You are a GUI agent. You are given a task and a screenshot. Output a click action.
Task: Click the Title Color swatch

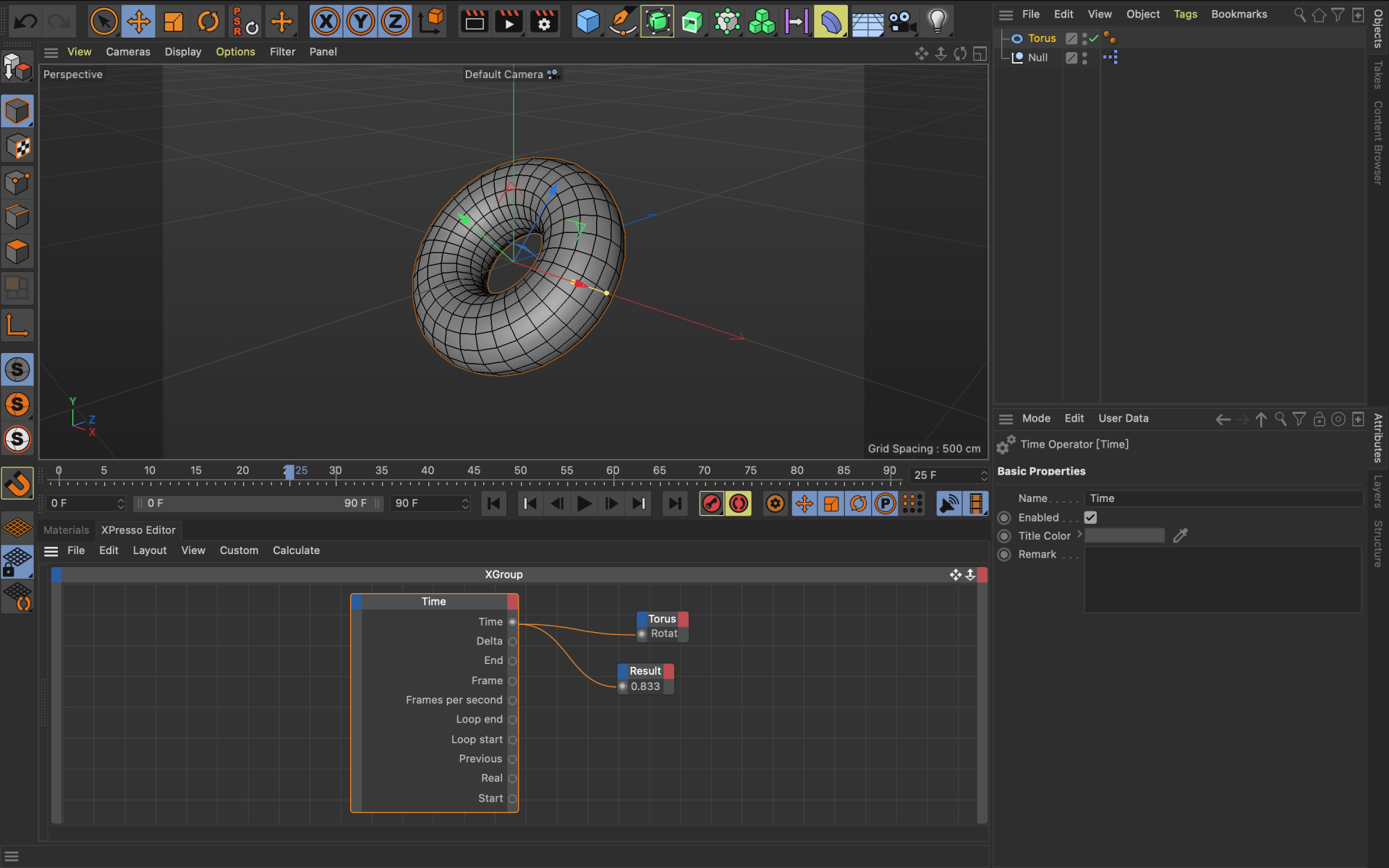[x=1125, y=535]
